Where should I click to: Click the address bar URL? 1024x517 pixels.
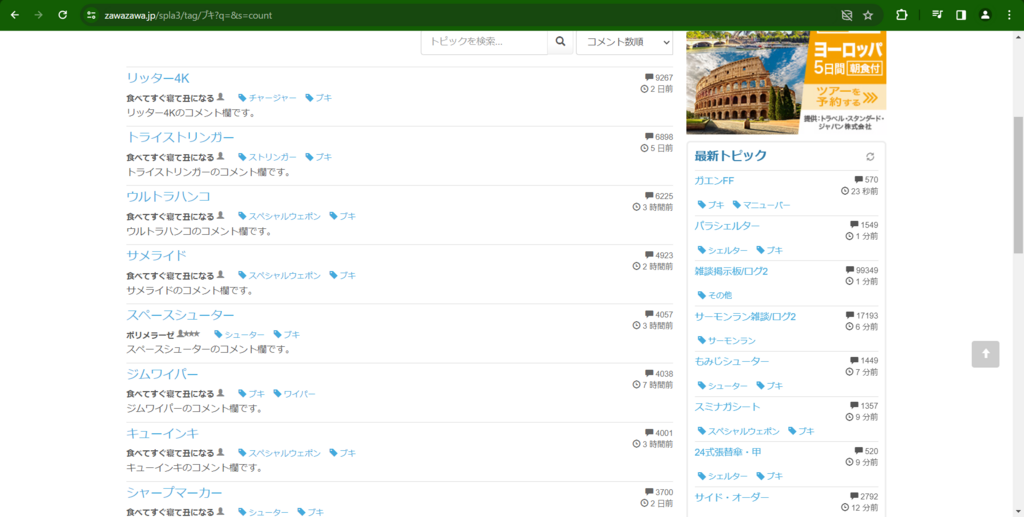pyautogui.click(x=188, y=15)
